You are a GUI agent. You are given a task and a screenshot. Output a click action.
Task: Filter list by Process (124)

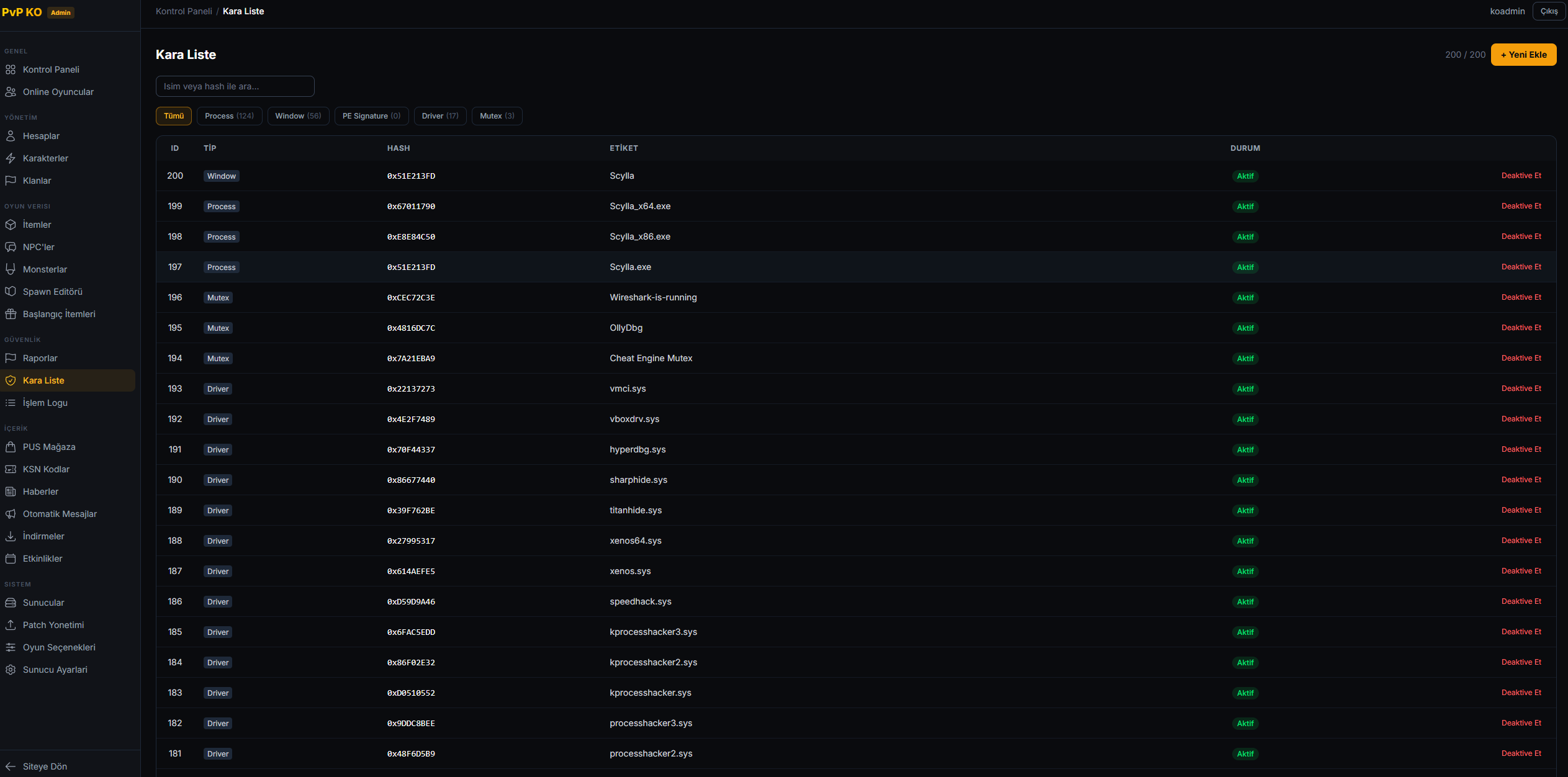coord(230,116)
